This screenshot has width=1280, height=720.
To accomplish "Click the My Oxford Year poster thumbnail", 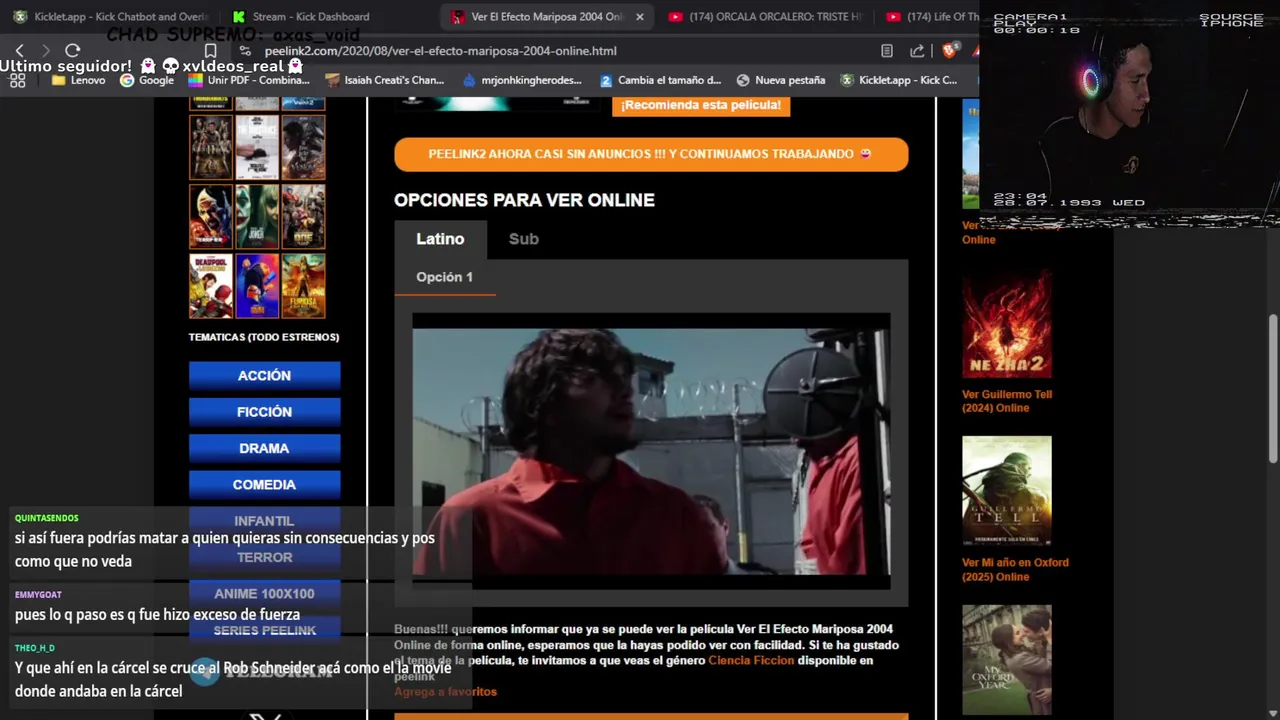I will (x=1006, y=660).
